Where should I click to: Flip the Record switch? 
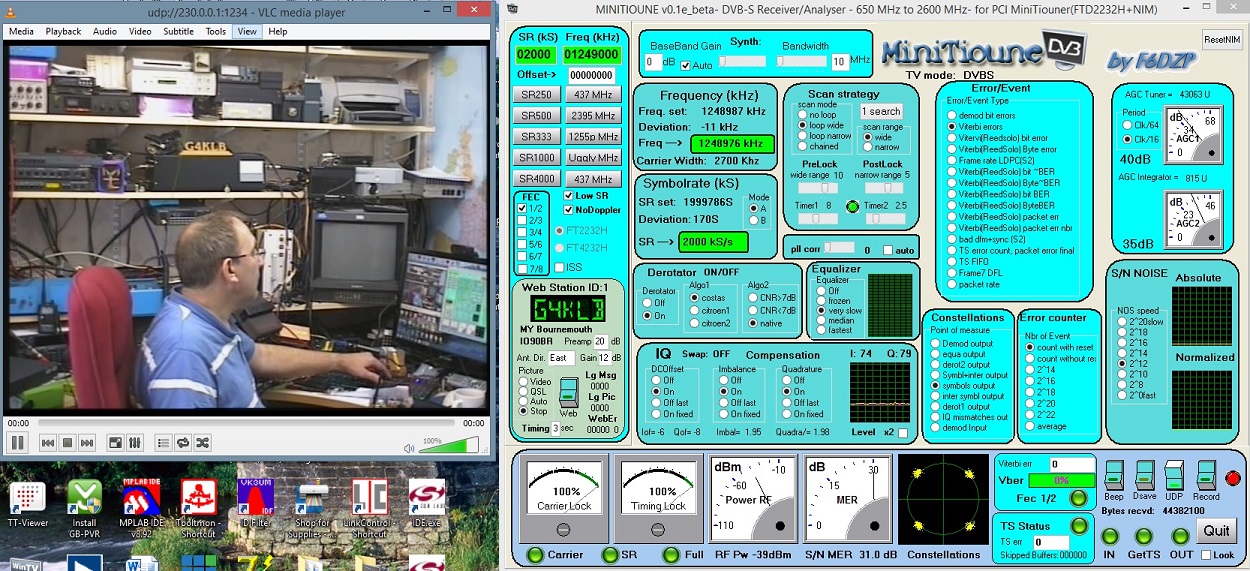pyautogui.click(x=1206, y=477)
